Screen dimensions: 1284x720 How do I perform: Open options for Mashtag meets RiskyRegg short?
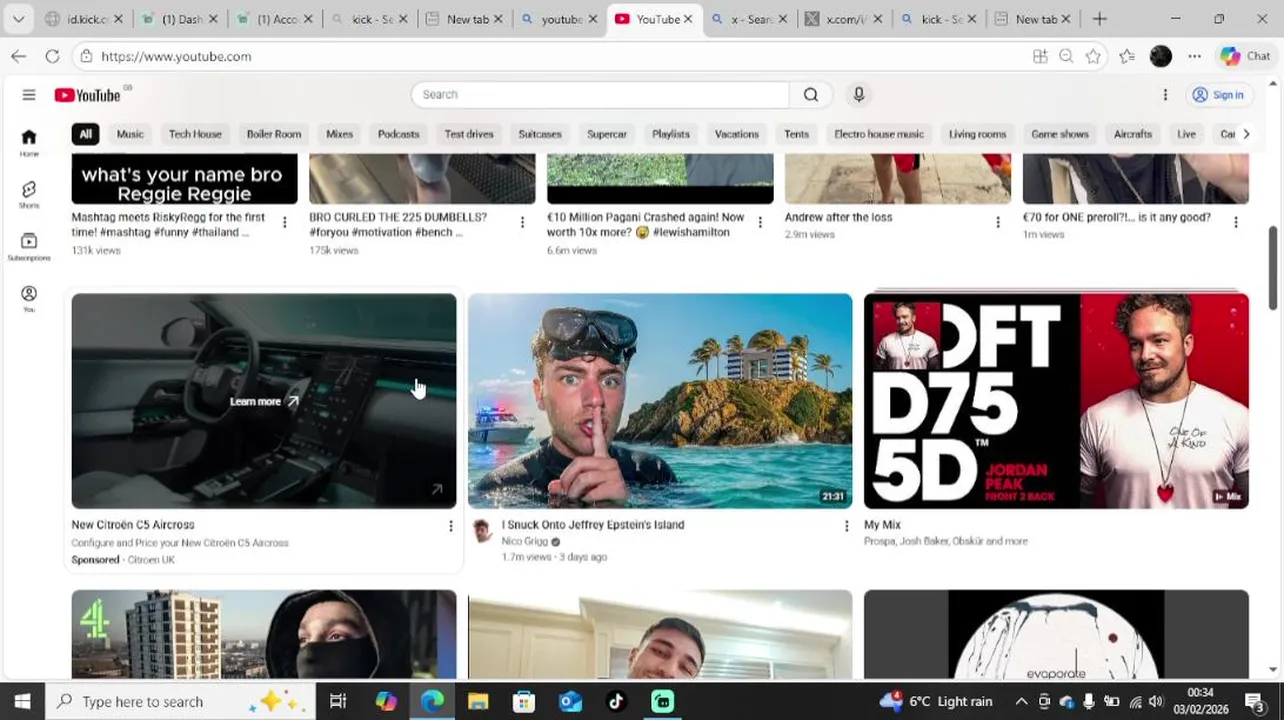tap(284, 222)
